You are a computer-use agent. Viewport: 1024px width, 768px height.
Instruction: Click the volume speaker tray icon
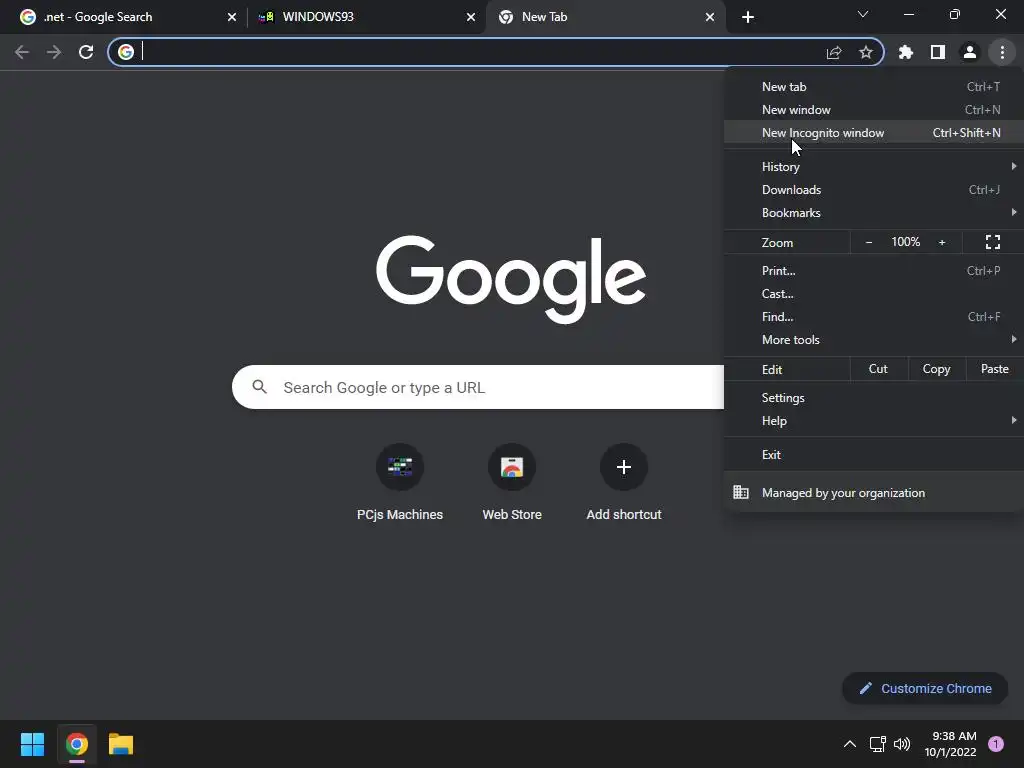902,744
